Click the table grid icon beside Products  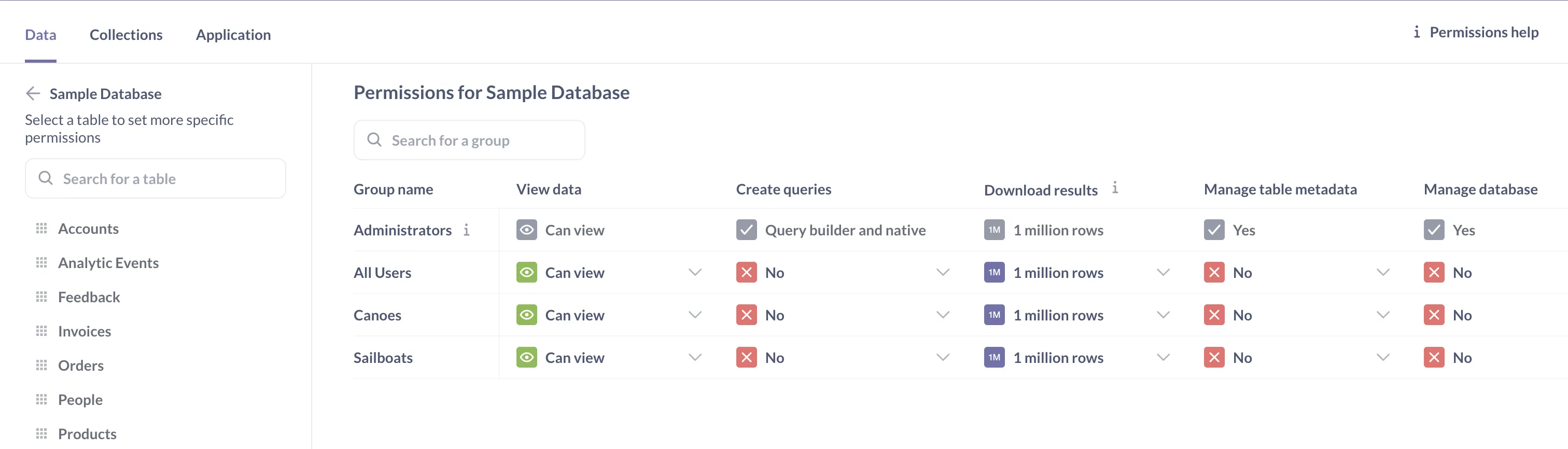click(x=41, y=433)
